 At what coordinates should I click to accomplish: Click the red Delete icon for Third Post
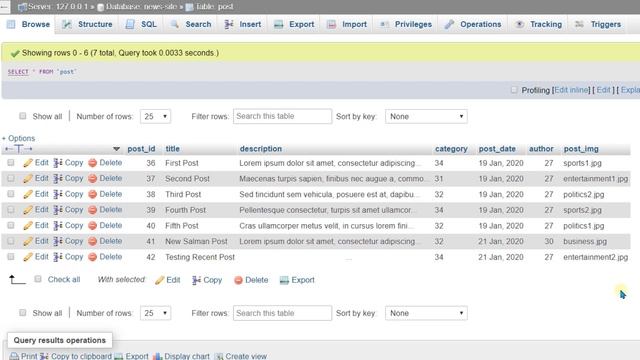[93, 194]
